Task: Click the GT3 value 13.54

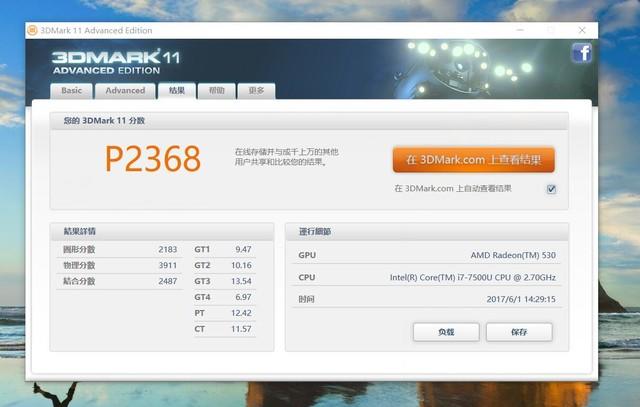Action: 241,281
